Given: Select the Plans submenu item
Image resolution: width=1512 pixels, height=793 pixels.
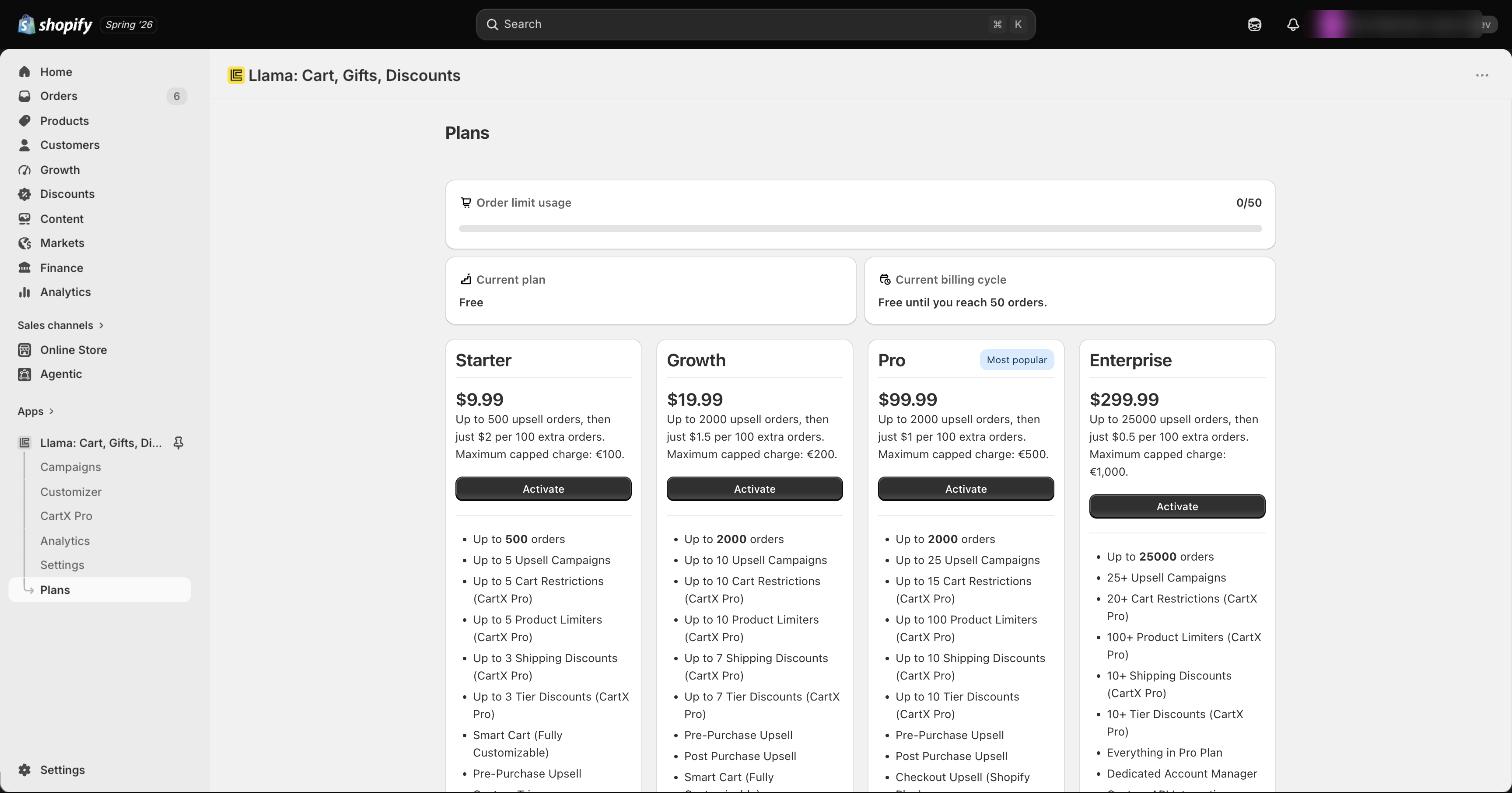Looking at the screenshot, I should [100, 590].
